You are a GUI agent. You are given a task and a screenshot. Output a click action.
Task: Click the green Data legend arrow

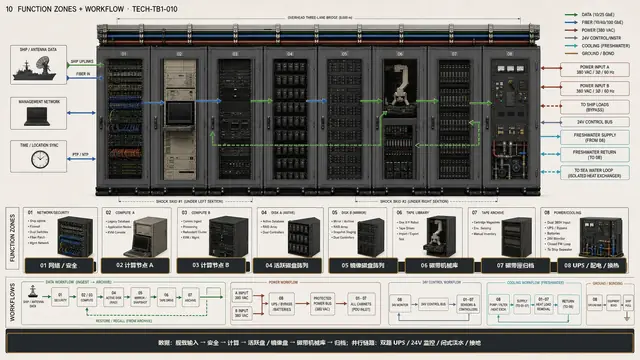571,15
